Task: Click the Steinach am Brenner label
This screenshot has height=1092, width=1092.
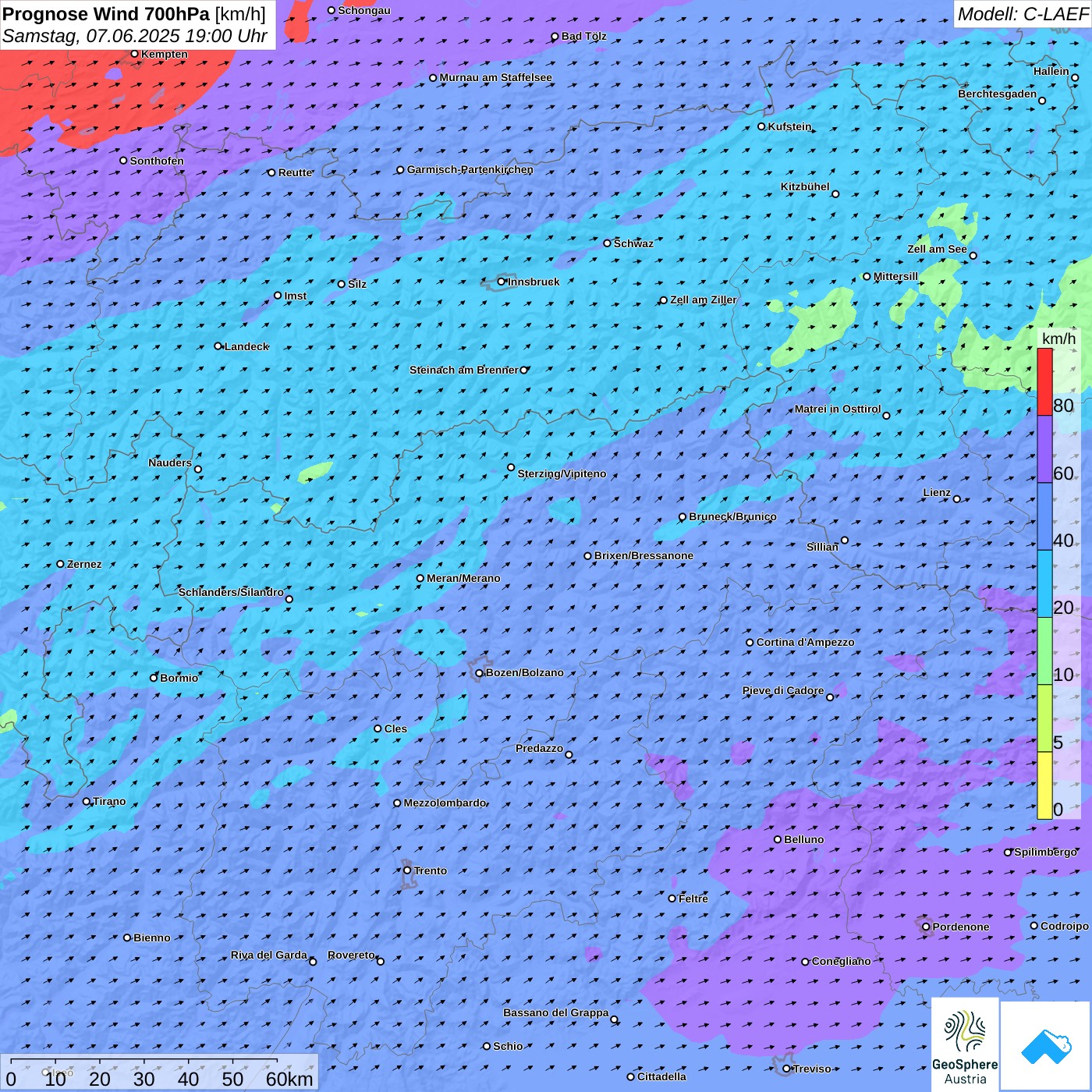Action: tap(464, 370)
